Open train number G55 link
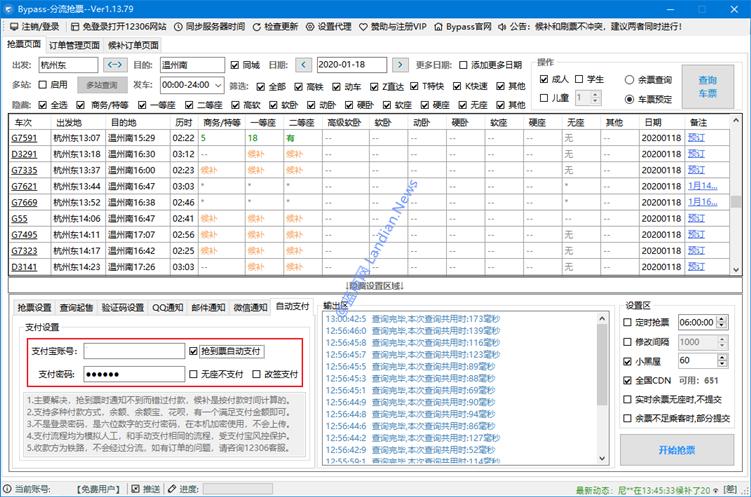 (20, 218)
